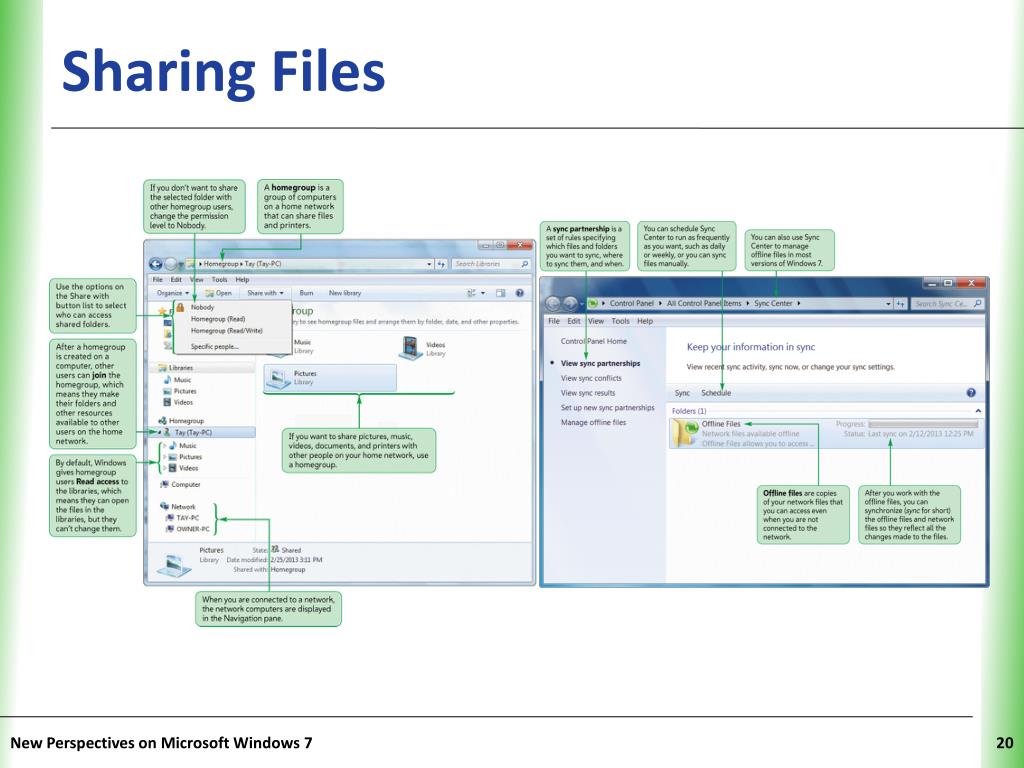Click the Back arrow in the Homegroup window
Image resolution: width=1024 pixels, height=768 pixels.
[x=155, y=264]
